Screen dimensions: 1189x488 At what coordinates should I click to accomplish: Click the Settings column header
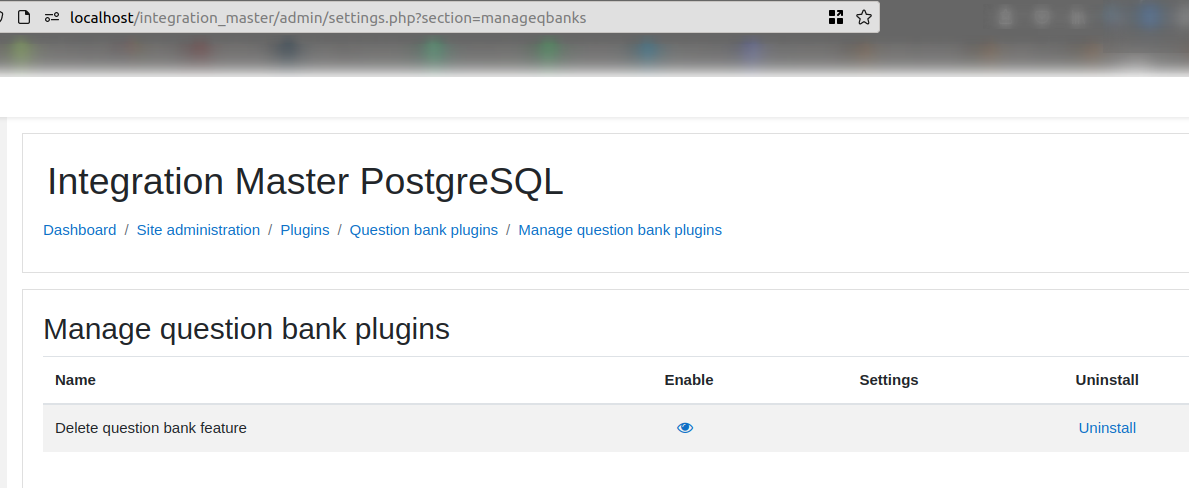point(889,380)
